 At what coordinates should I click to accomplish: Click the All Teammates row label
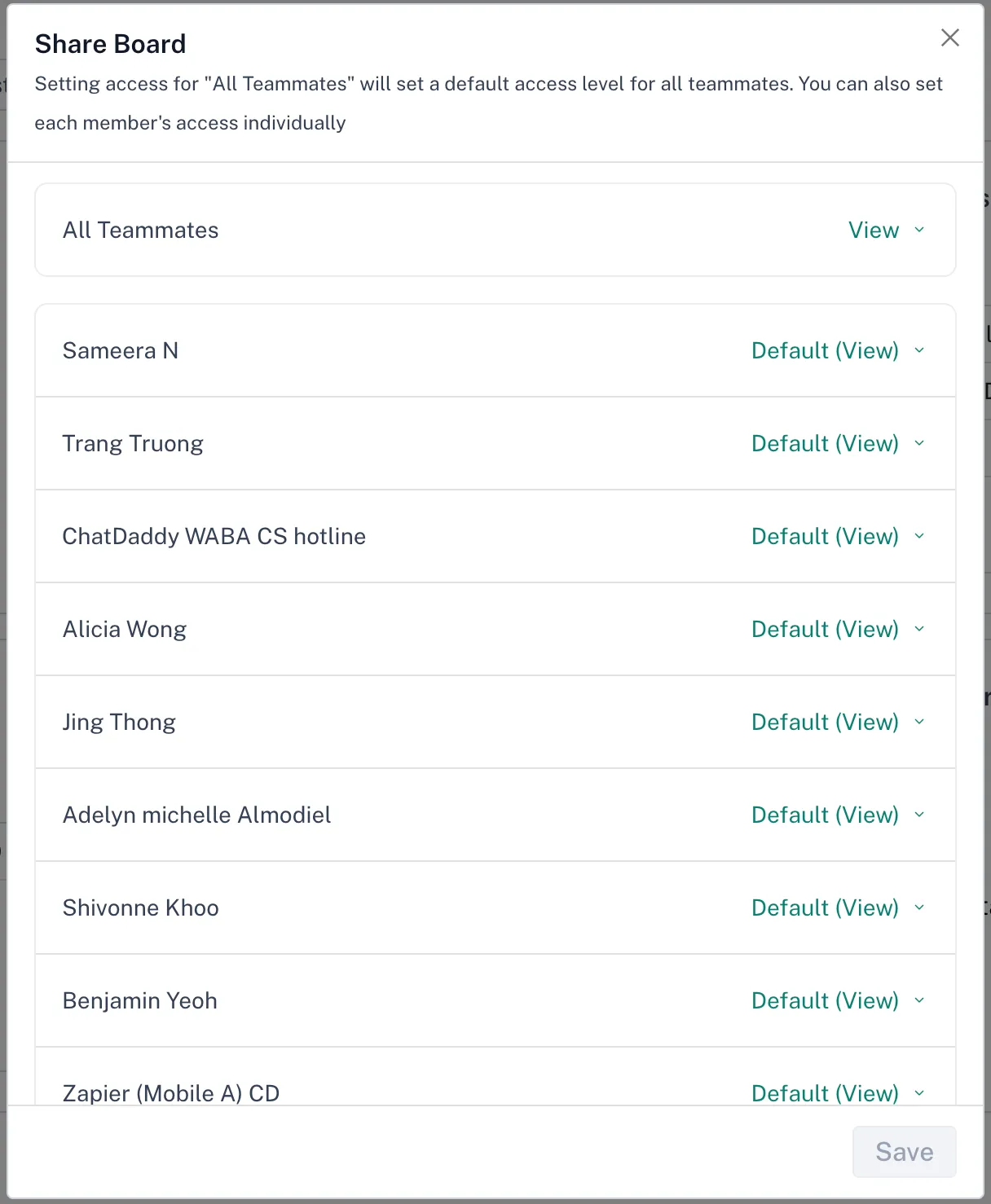[141, 231]
